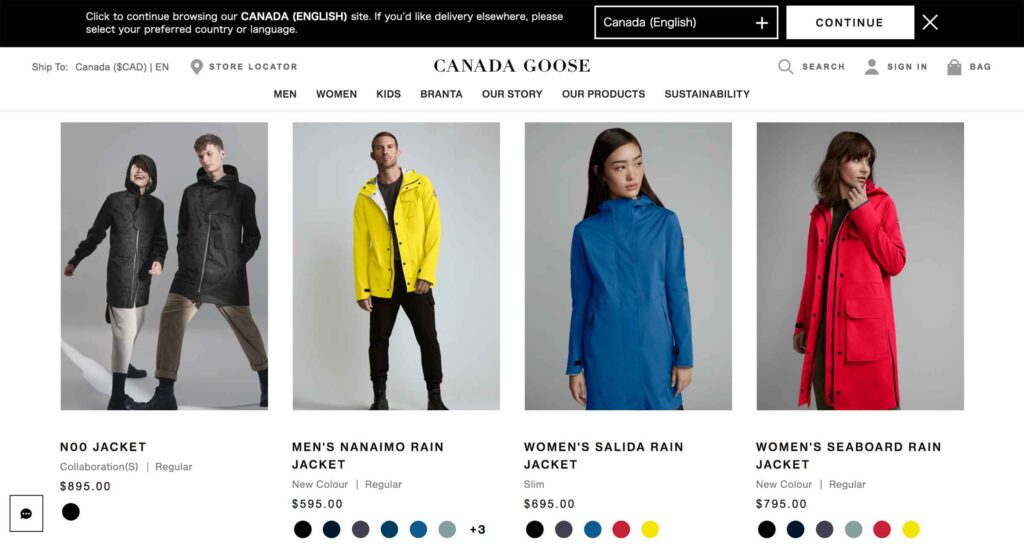The height and width of the screenshot is (551, 1024).
Task: Open the shopping bag icon
Action: click(x=954, y=67)
